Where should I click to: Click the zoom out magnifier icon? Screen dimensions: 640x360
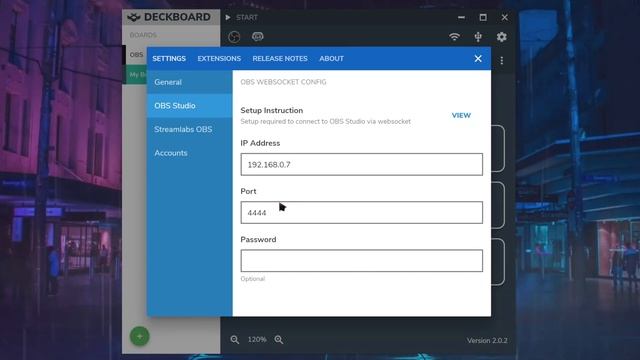[x=235, y=340]
